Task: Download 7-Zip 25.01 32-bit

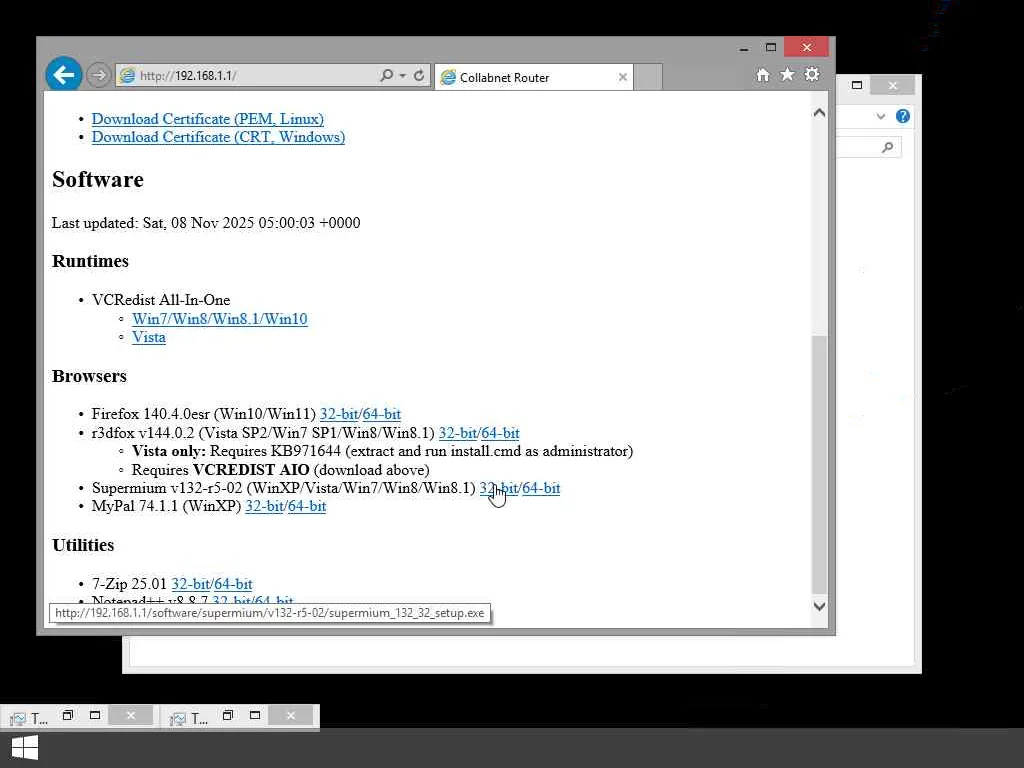Action: tap(191, 584)
